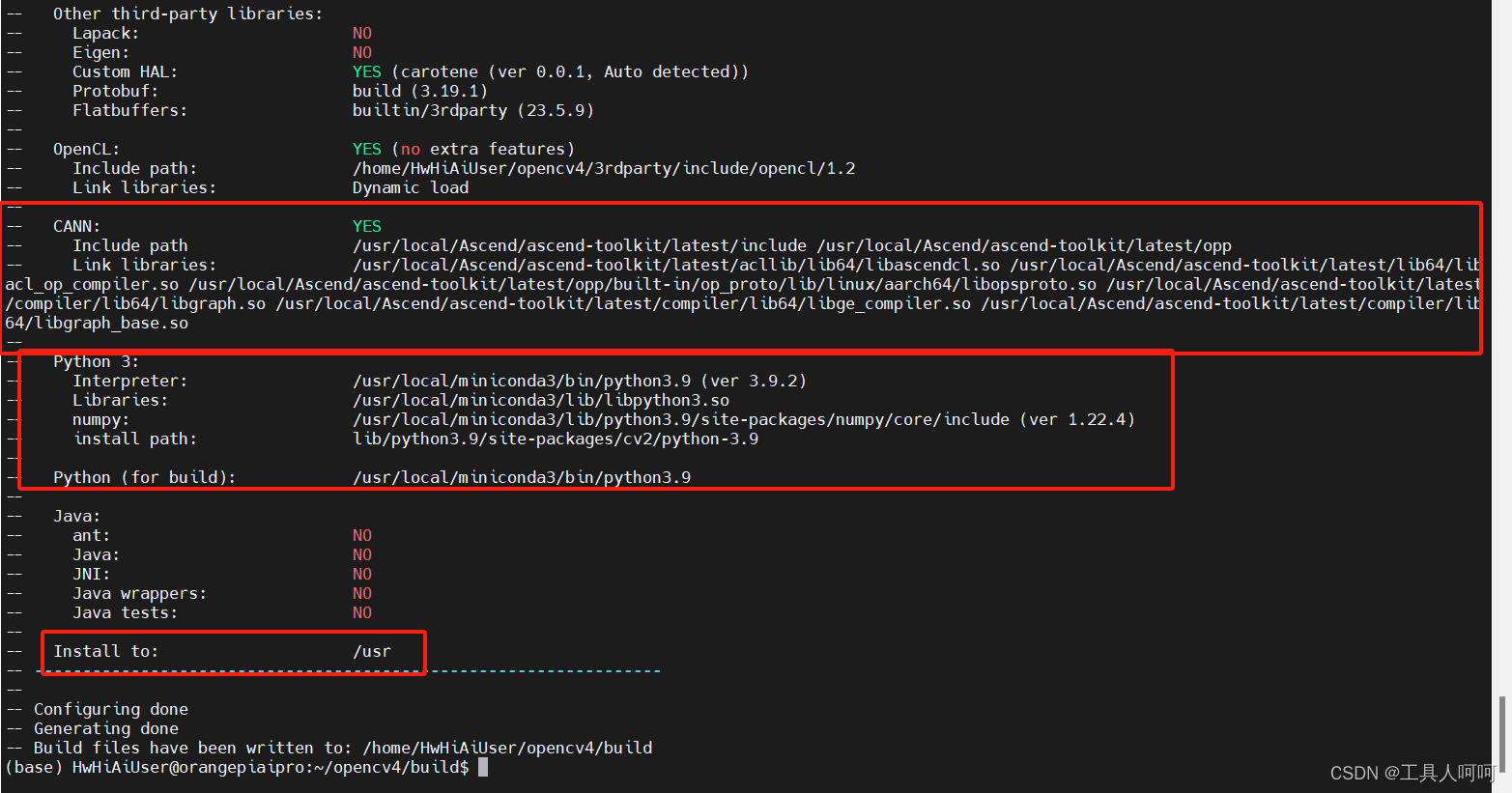Click the terminal vertical scrollbar thumb
The image size is (1512, 793).
(1503, 734)
